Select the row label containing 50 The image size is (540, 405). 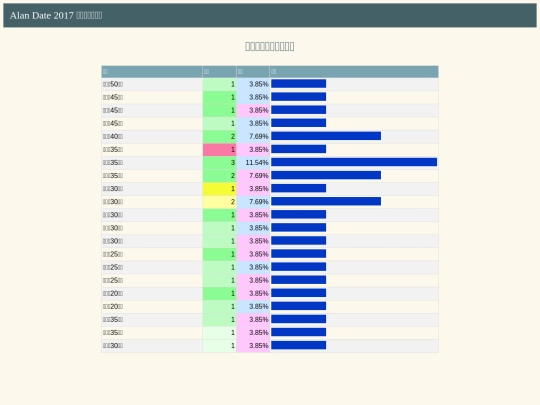click(113, 84)
